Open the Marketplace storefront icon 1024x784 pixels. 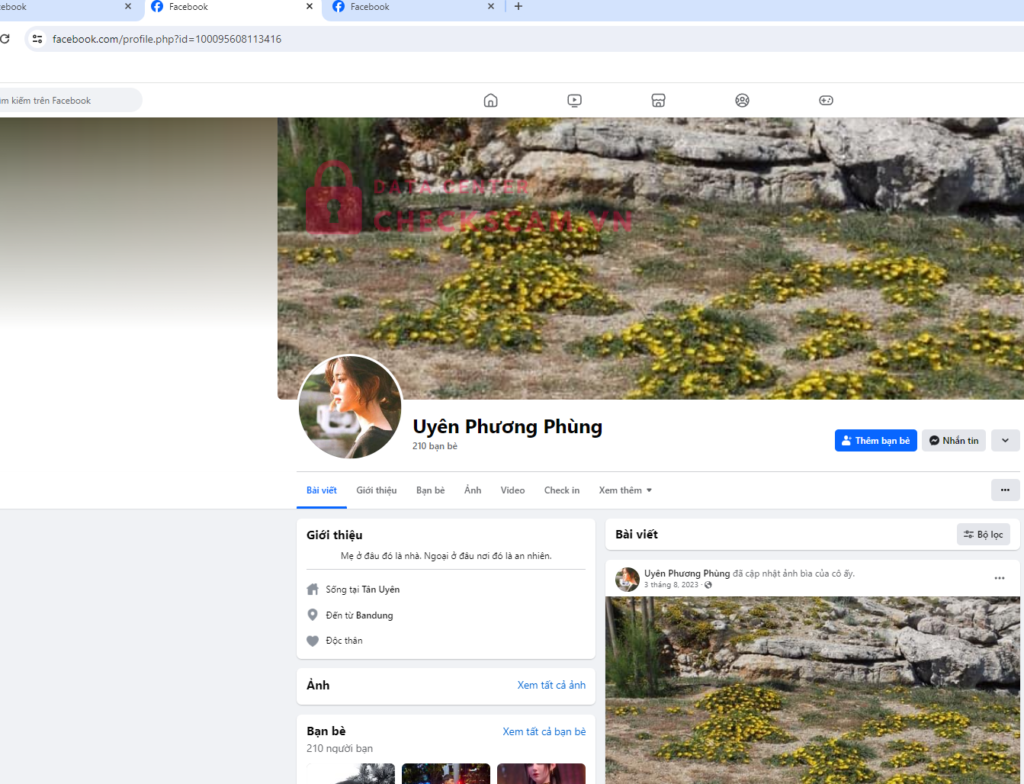pos(658,100)
